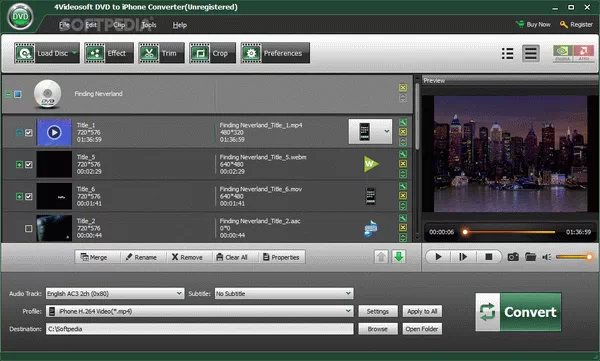
Task: Open the snapshot folder icon
Action: point(530,257)
